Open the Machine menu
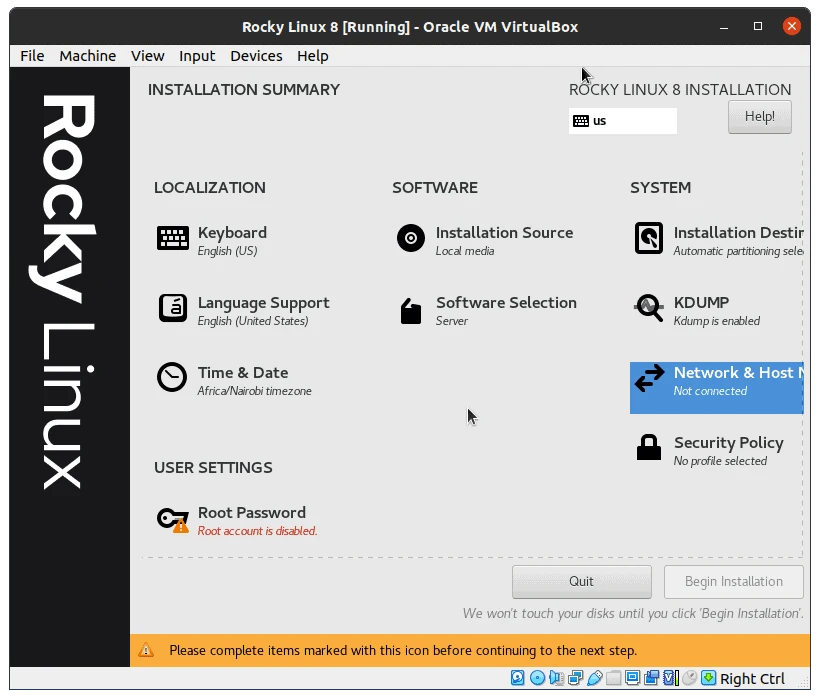 point(87,56)
